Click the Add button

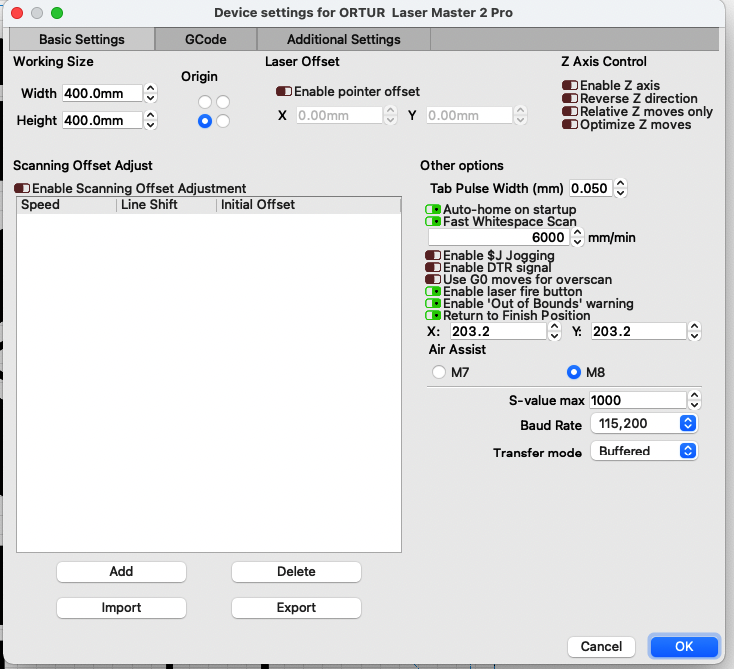point(121,572)
